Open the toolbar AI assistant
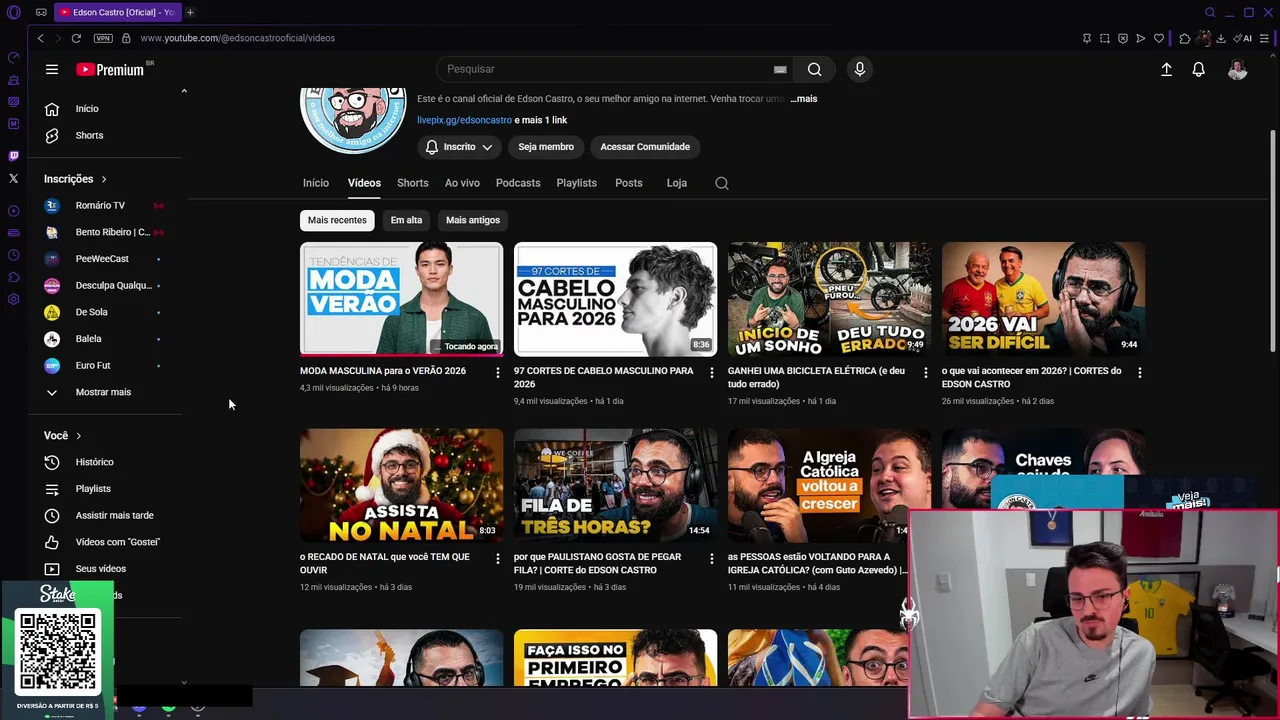The width and height of the screenshot is (1280, 720). tap(1244, 38)
